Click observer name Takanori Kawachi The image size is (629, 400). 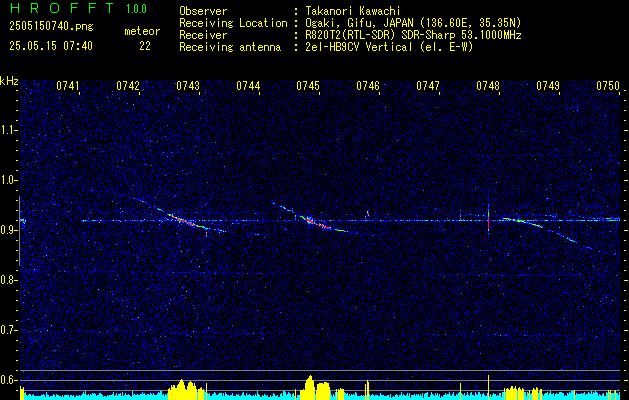(352, 12)
